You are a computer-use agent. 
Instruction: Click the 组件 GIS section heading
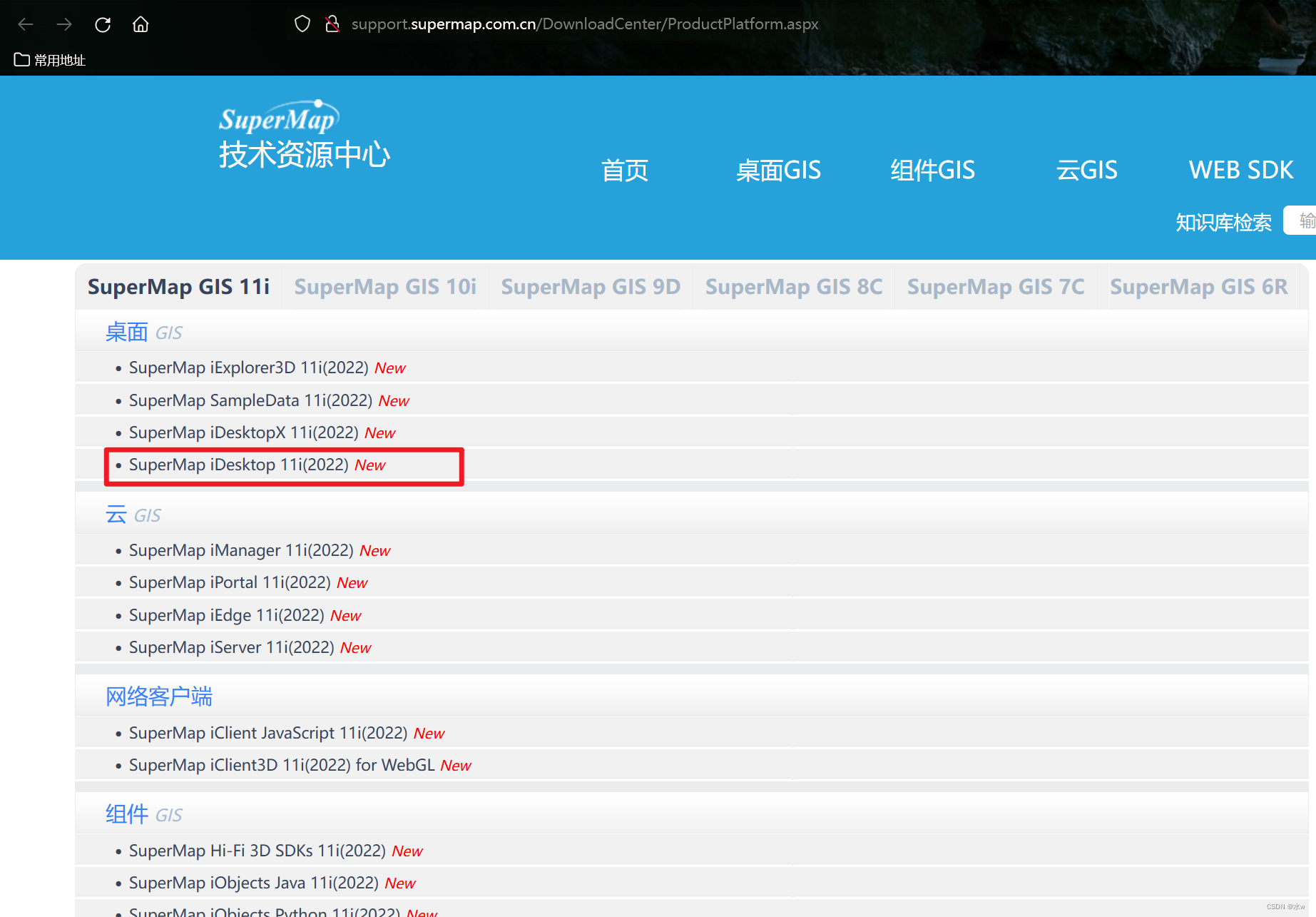143,814
